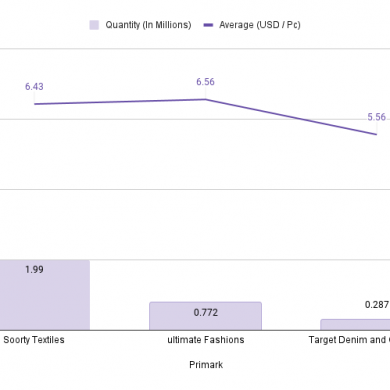This screenshot has width=390, height=390.
Task: Click the 6.56 data point label
Action: pyautogui.click(x=205, y=82)
